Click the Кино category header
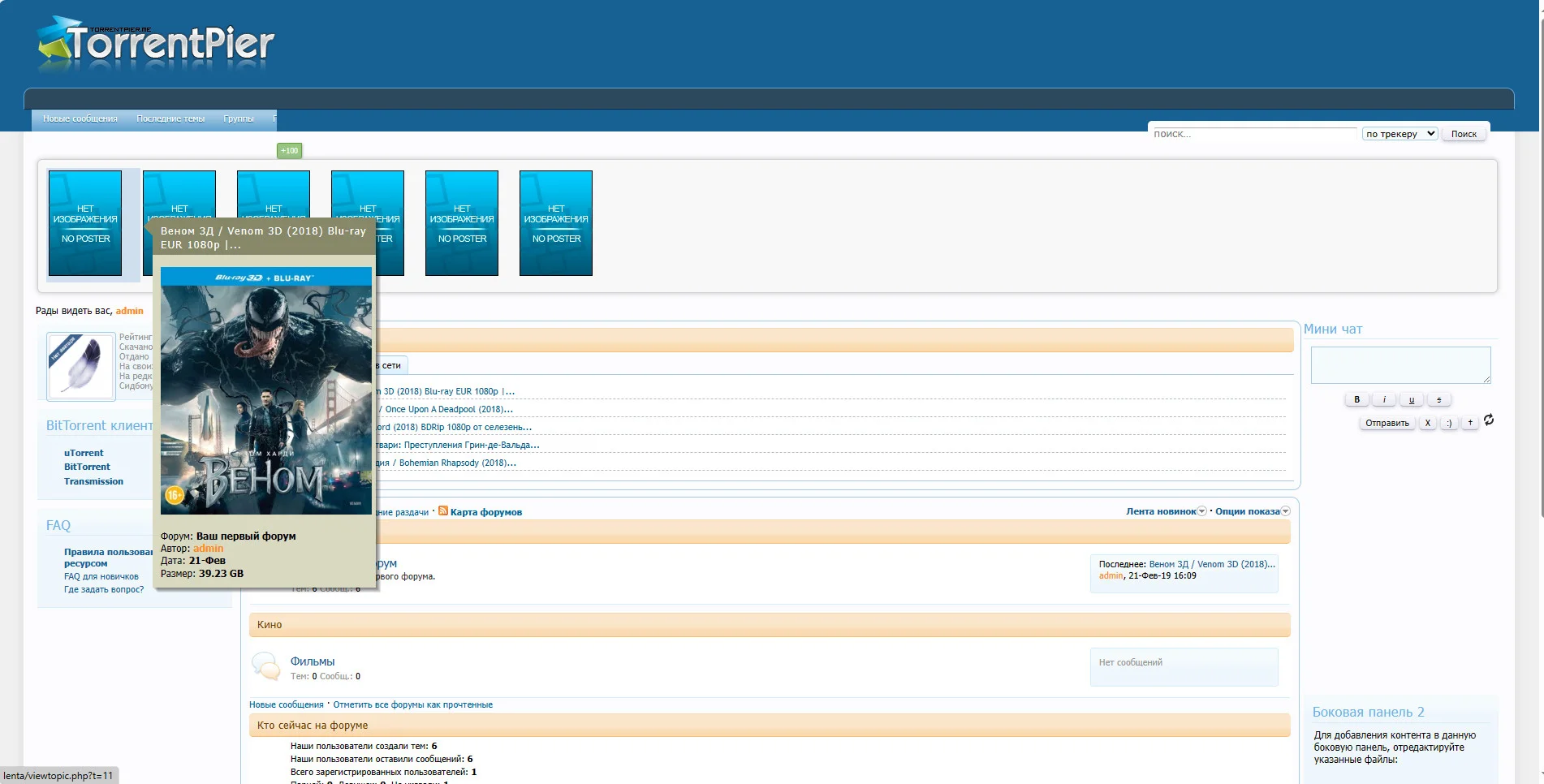This screenshot has width=1544, height=784. point(770,625)
